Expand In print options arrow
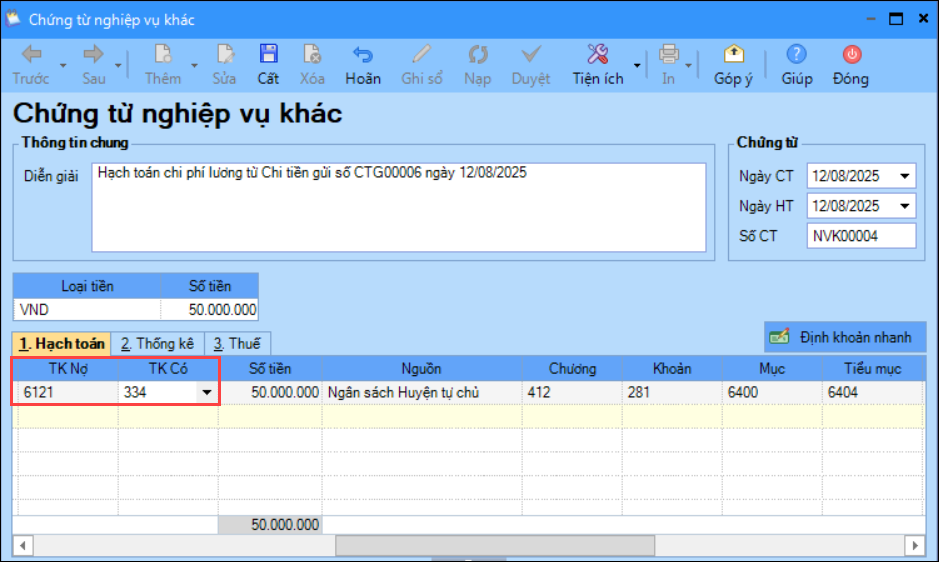939x562 pixels. pos(689,65)
